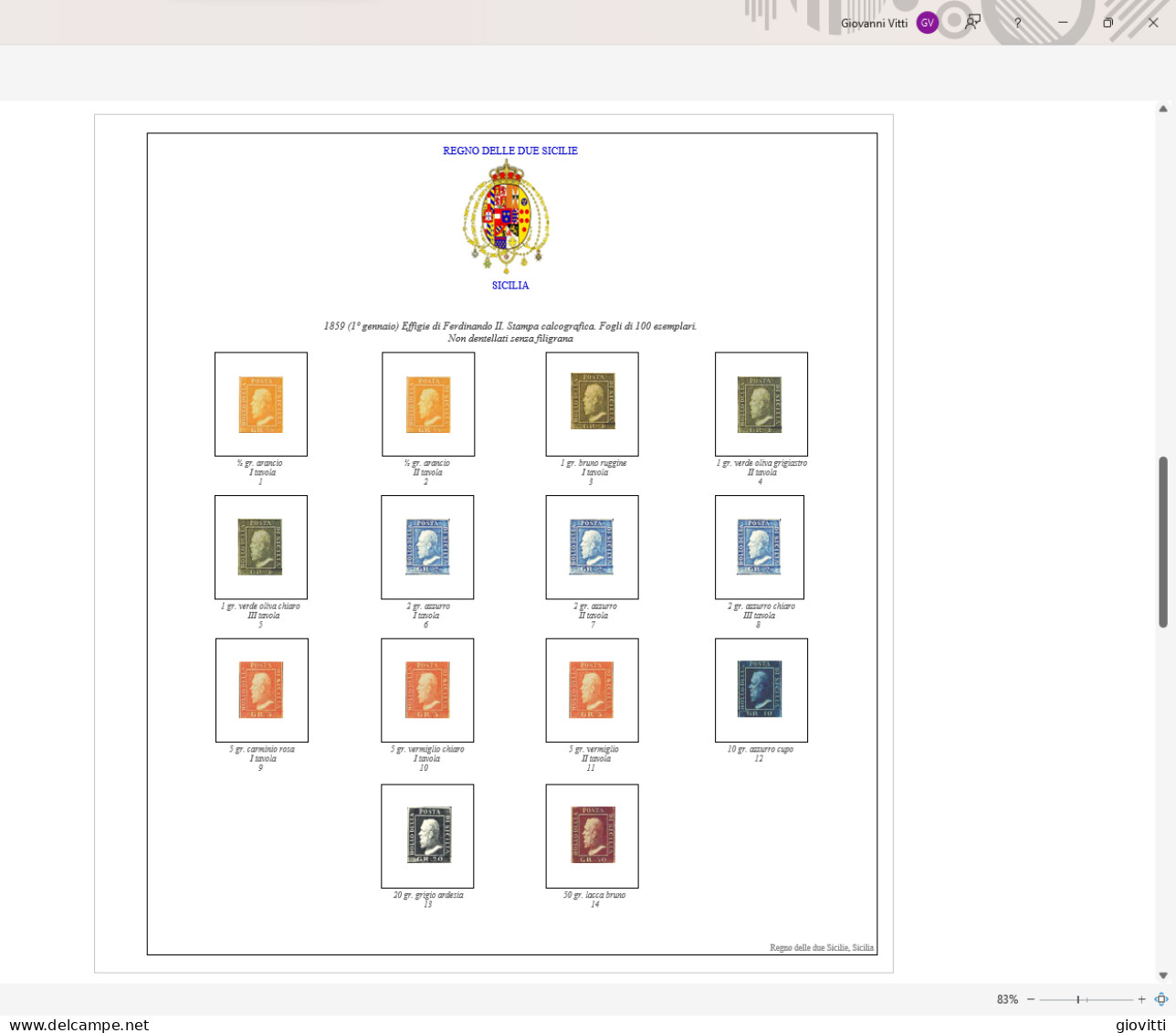The height and width of the screenshot is (1033, 1176).
Task: Click the scroll down arrow
Action: 1163,975
